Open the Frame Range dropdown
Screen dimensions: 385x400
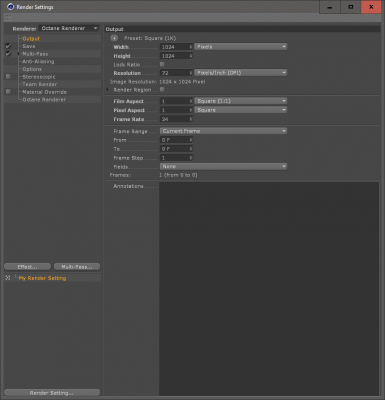223,131
